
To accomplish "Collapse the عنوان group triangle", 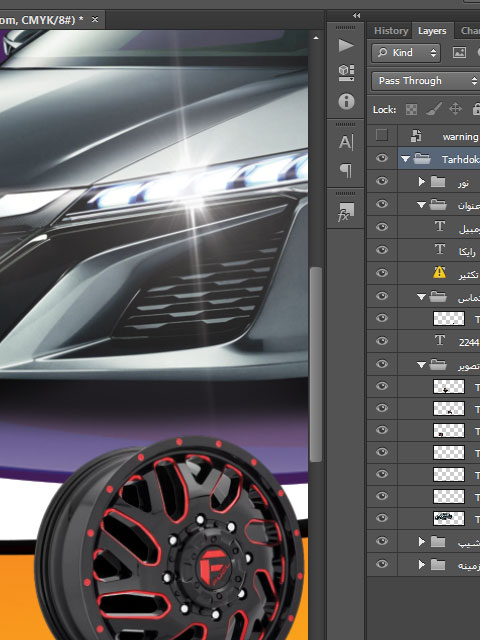I will coord(422,205).
